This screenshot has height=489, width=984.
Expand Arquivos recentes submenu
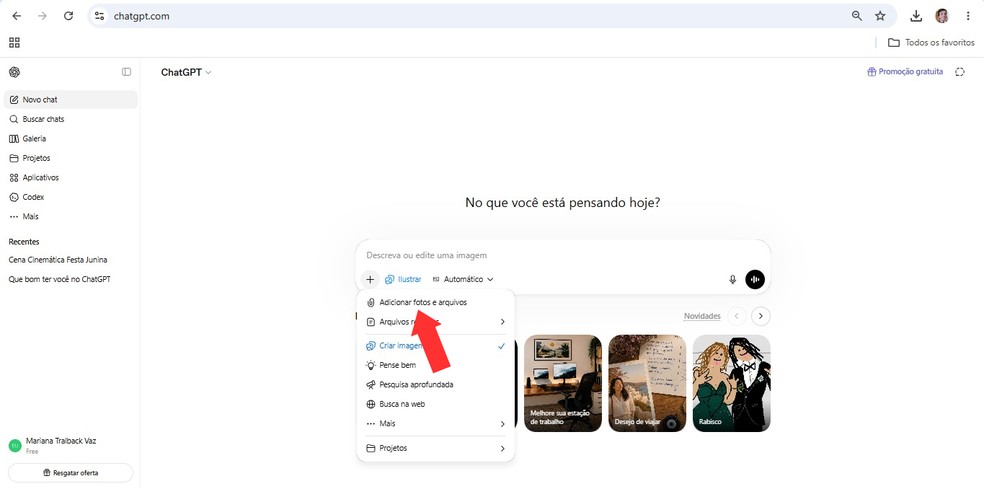[x=436, y=321]
